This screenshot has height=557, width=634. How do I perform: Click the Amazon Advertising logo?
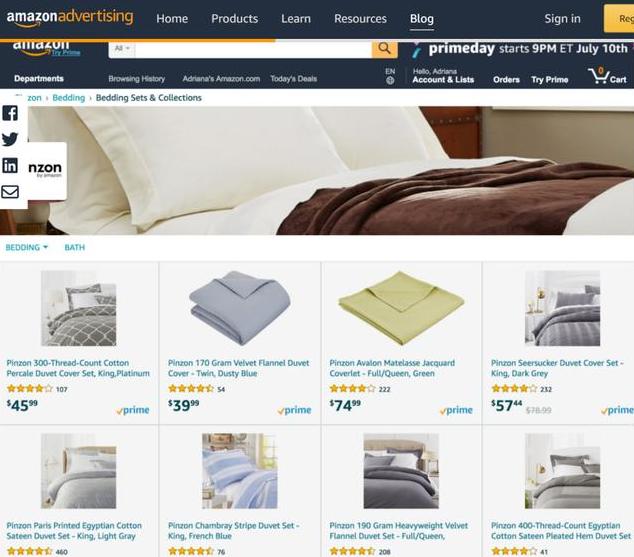pos(70,18)
